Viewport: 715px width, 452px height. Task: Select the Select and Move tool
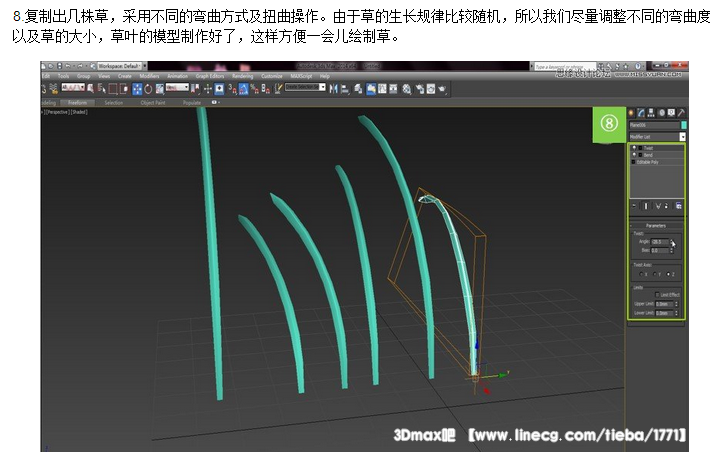137,89
